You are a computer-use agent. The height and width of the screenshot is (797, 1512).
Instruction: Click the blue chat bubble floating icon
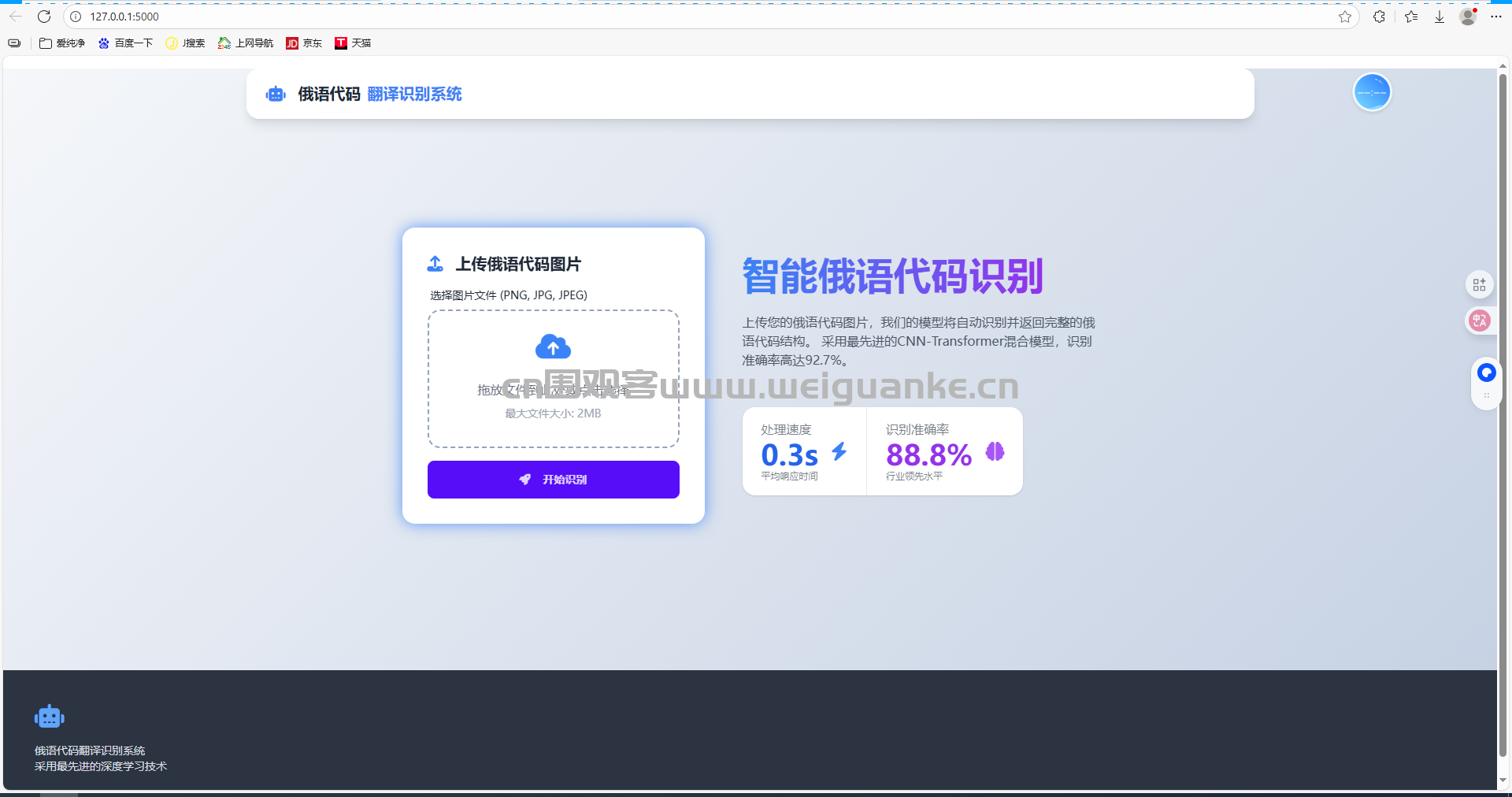(x=1486, y=373)
